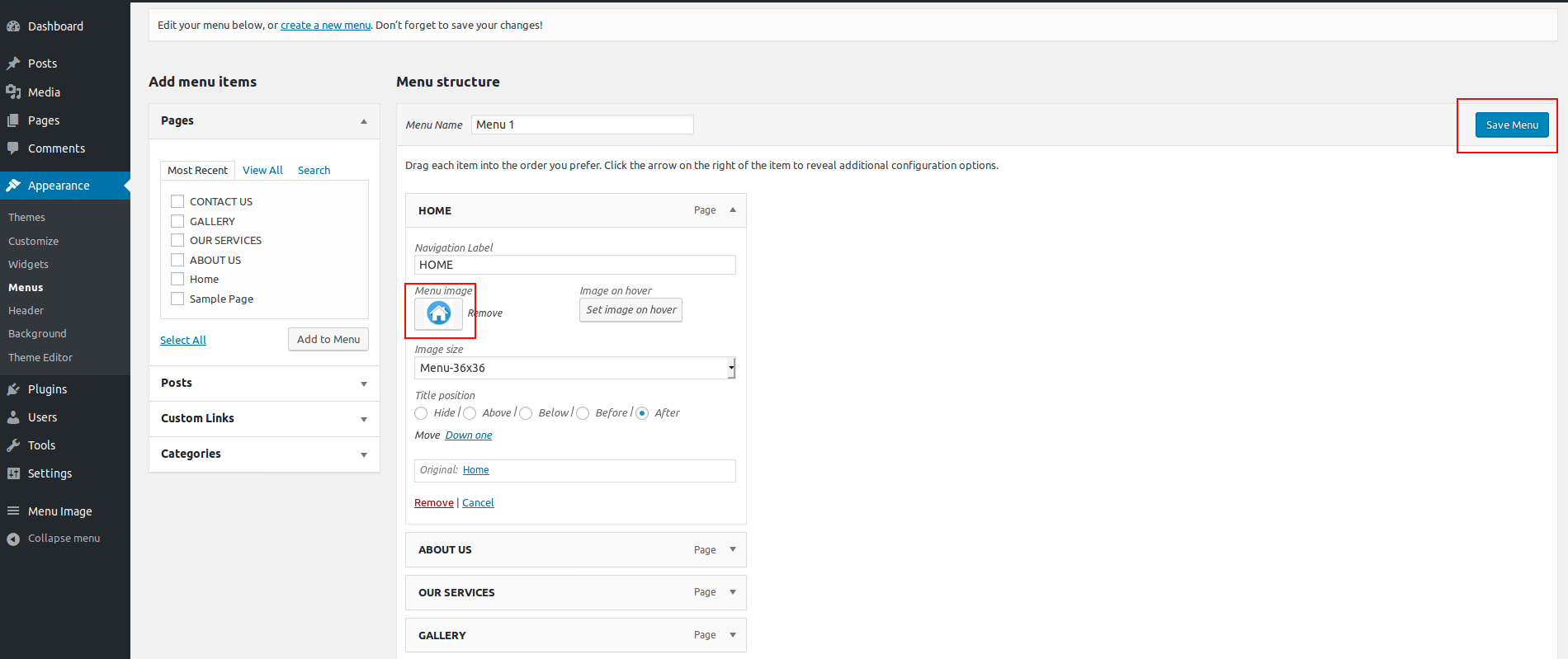Switch to the Search tab
This screenshot has width=1568, height=659.
tap(314, 170)
